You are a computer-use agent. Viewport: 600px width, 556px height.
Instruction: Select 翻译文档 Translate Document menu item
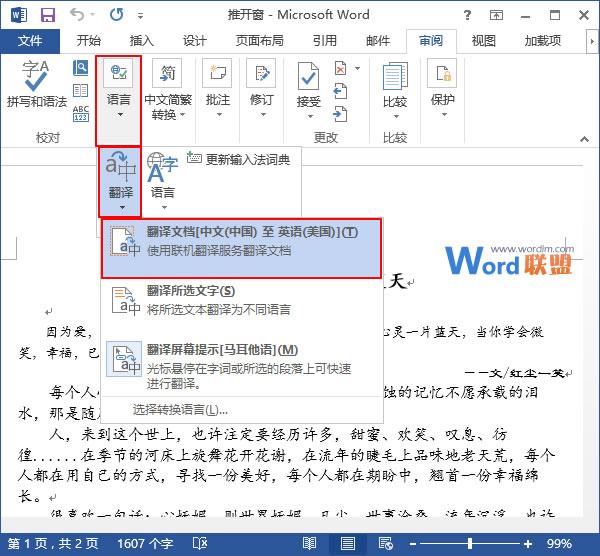tap(241, 249)
